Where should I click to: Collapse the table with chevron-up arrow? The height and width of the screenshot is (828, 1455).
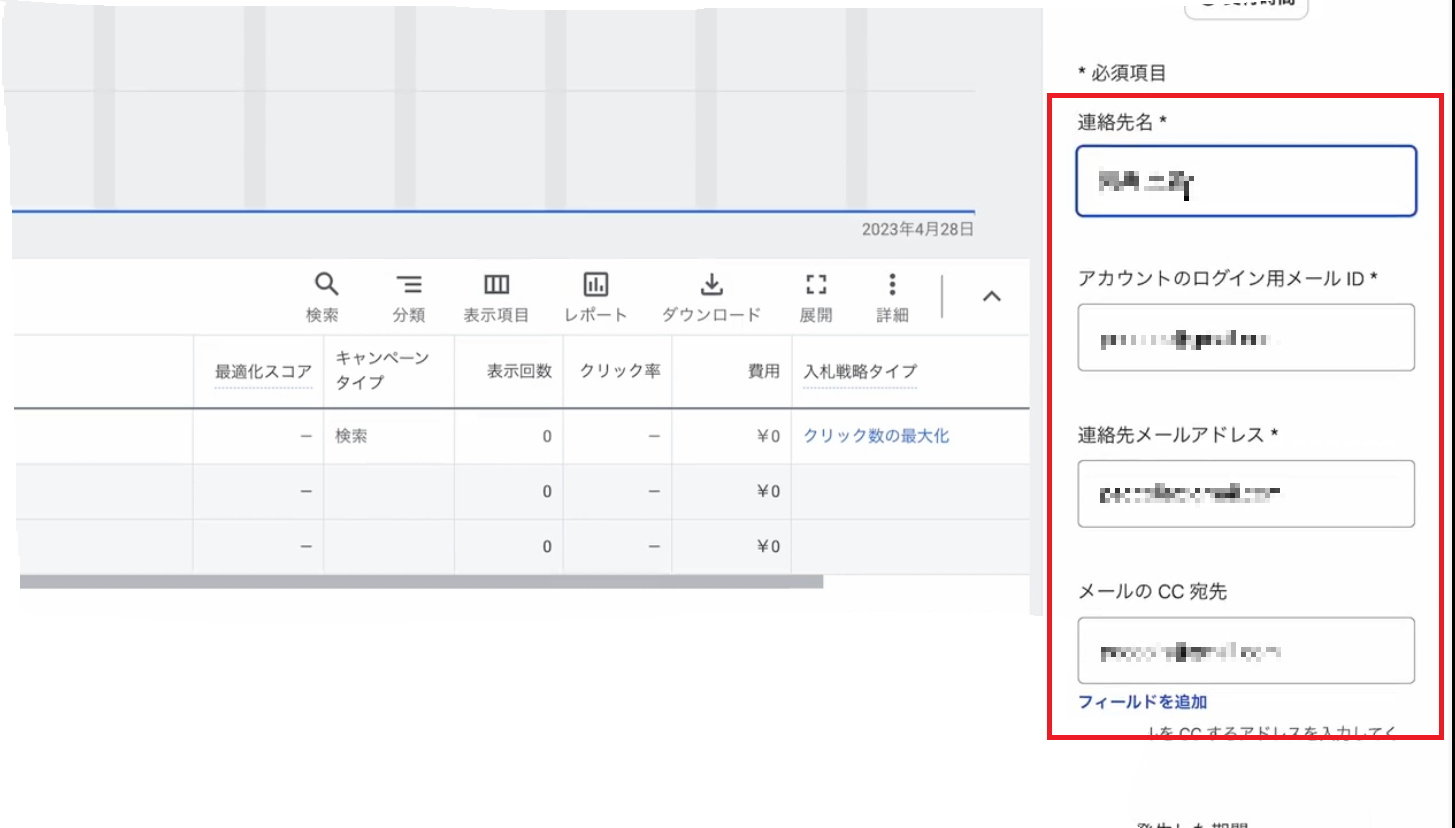click(x=991, y=296)
